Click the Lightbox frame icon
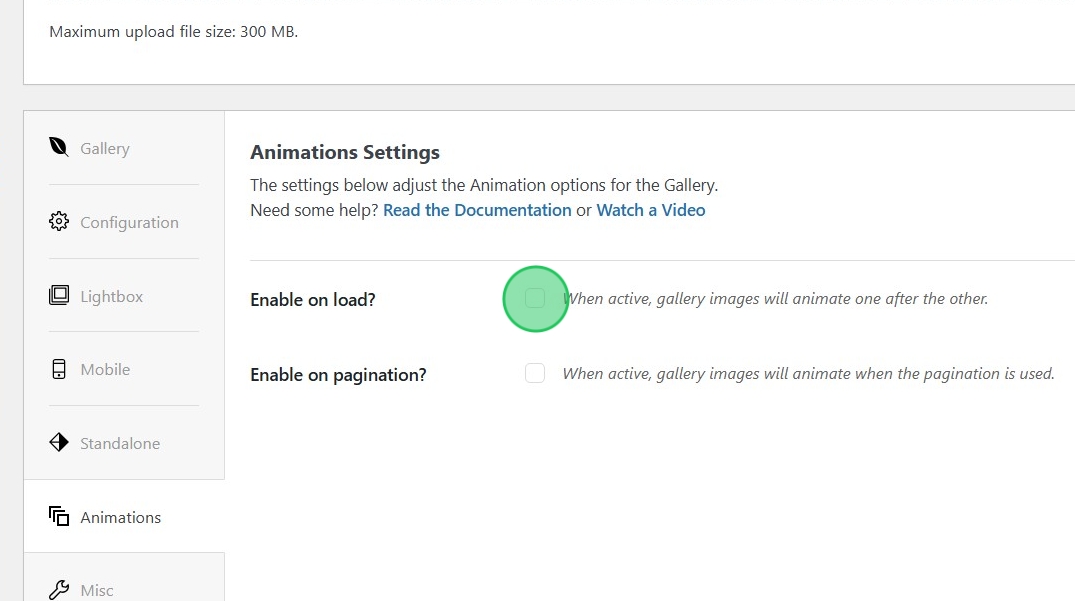The image size is (1075, 601). [x=58, y=295]
